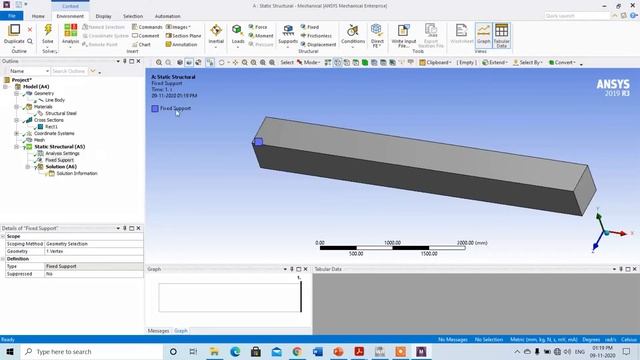The width and height of the screenshot is (640, 360).
Task: Click the Images dropdown button
Action: 178,27
